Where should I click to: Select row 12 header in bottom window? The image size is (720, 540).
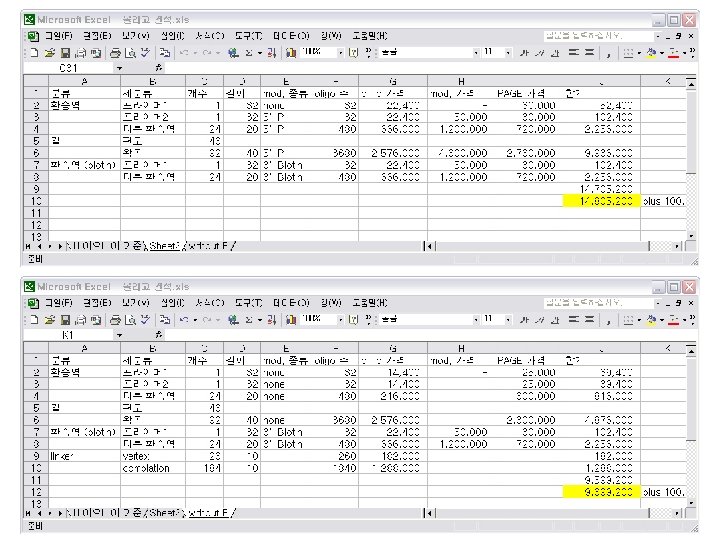coord(36,492)
